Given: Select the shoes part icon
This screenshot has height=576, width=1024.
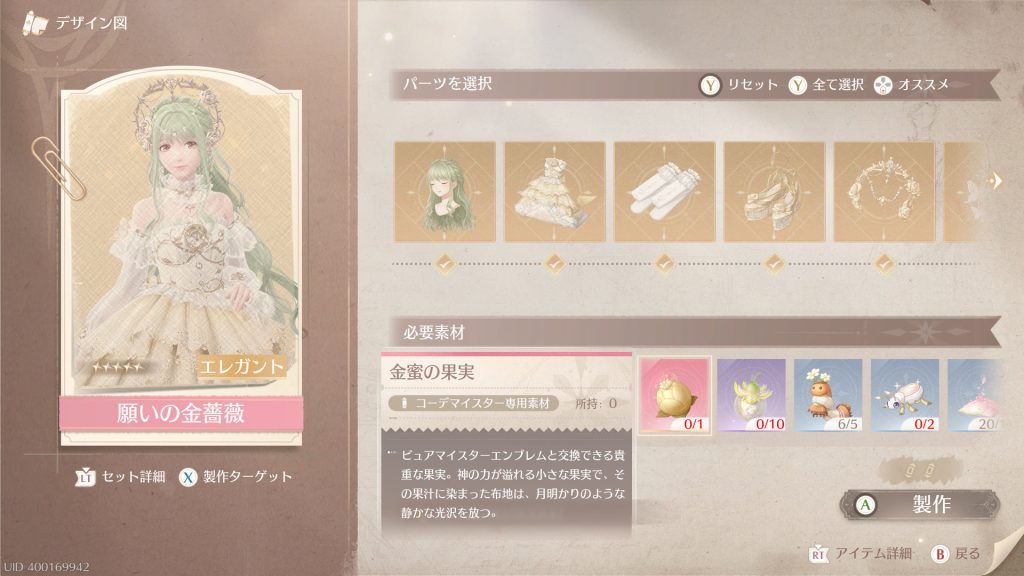Looking at the screenshot, I should tap(774, 192).
